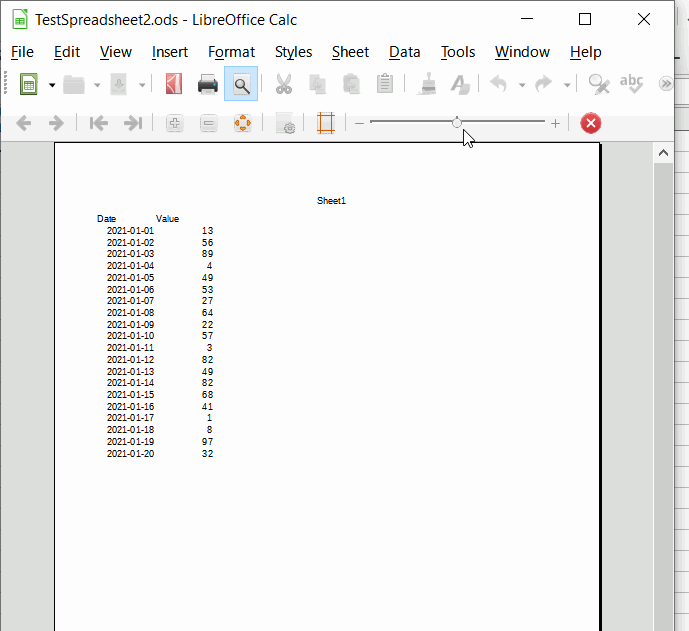Click the Cut scissors icon
The height and width of the screenshot is (631, 689).
coord(284,84)
